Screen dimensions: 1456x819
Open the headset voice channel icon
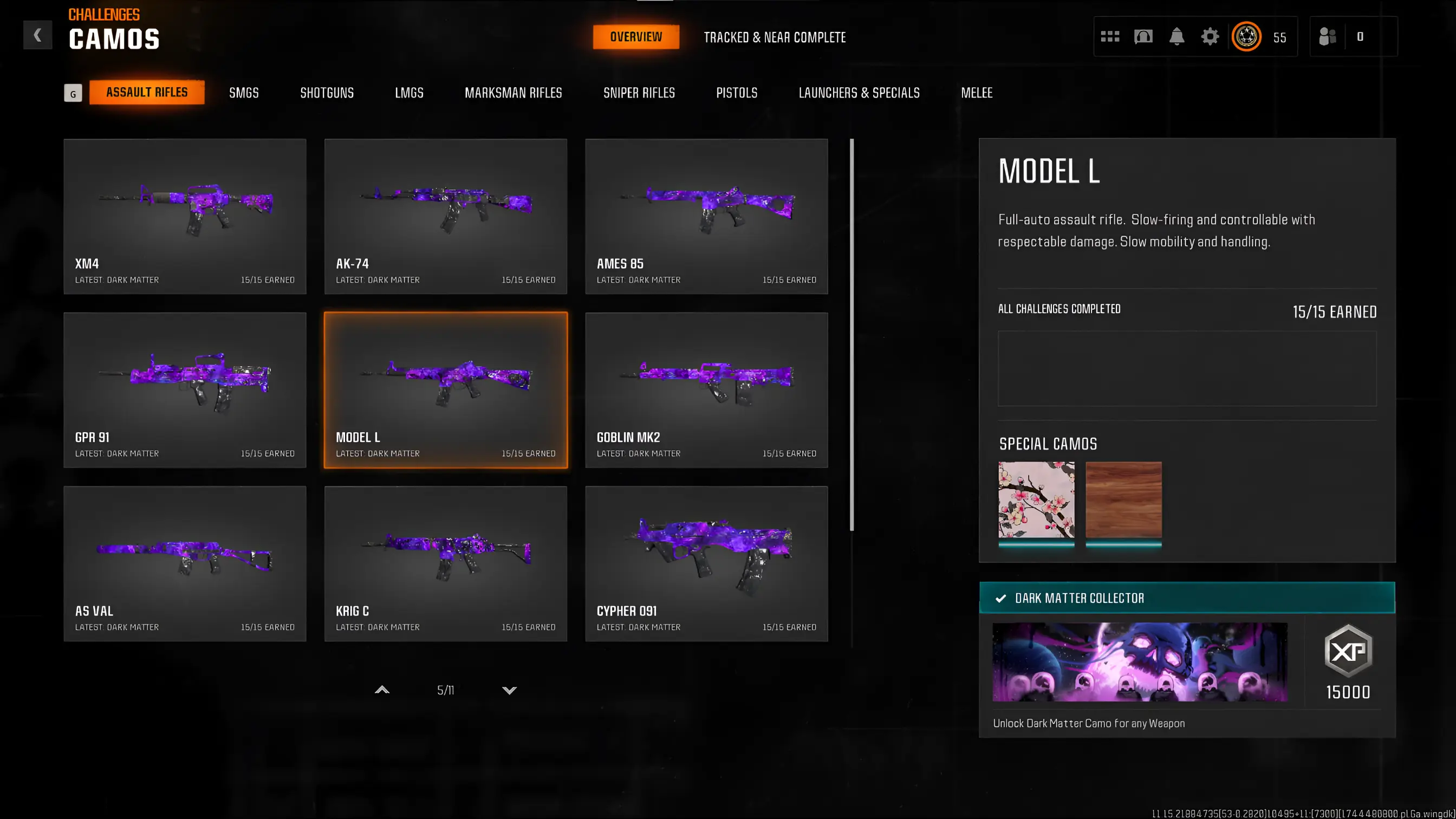coord(1143,37)
